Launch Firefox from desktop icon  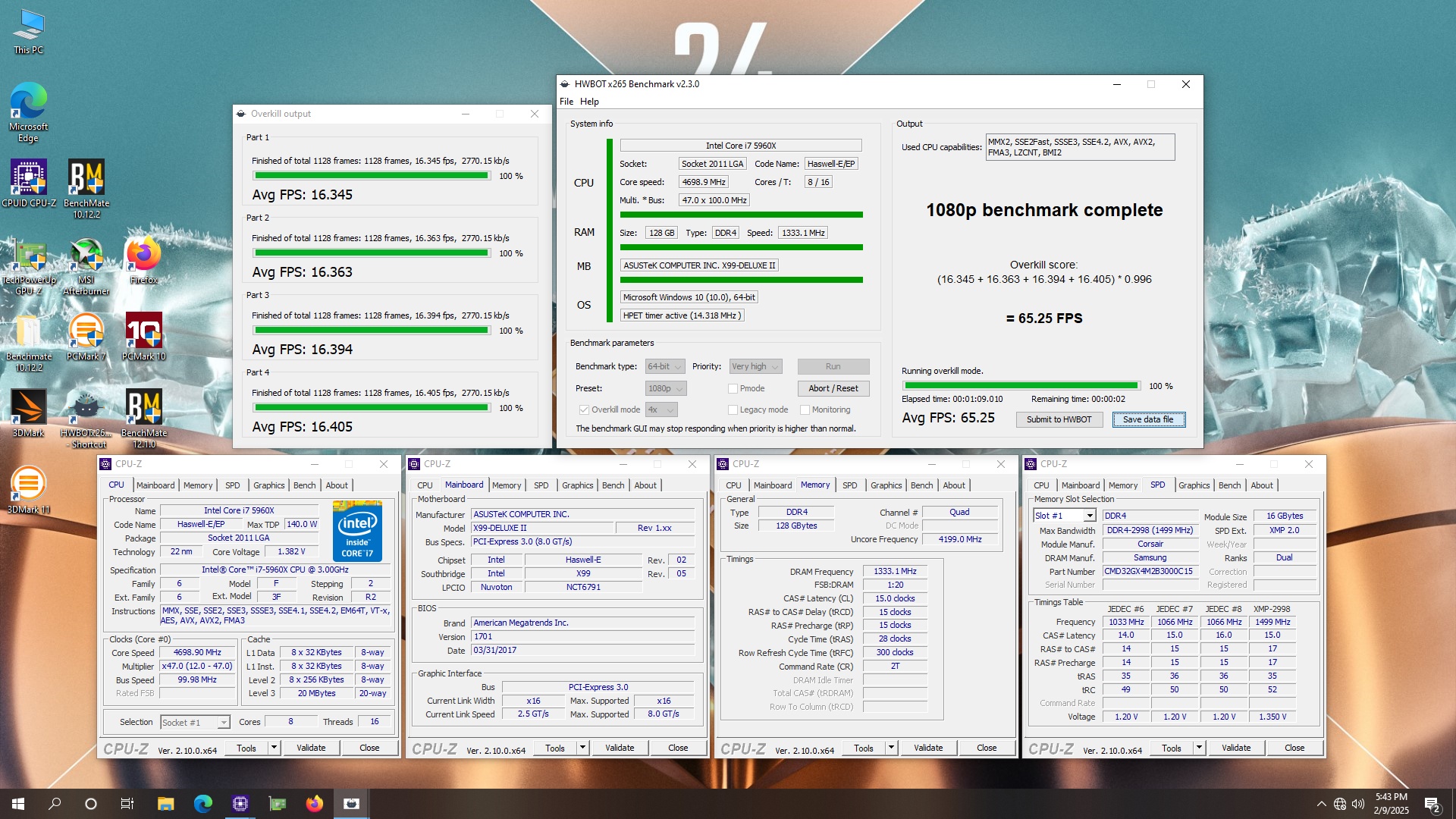143,260
